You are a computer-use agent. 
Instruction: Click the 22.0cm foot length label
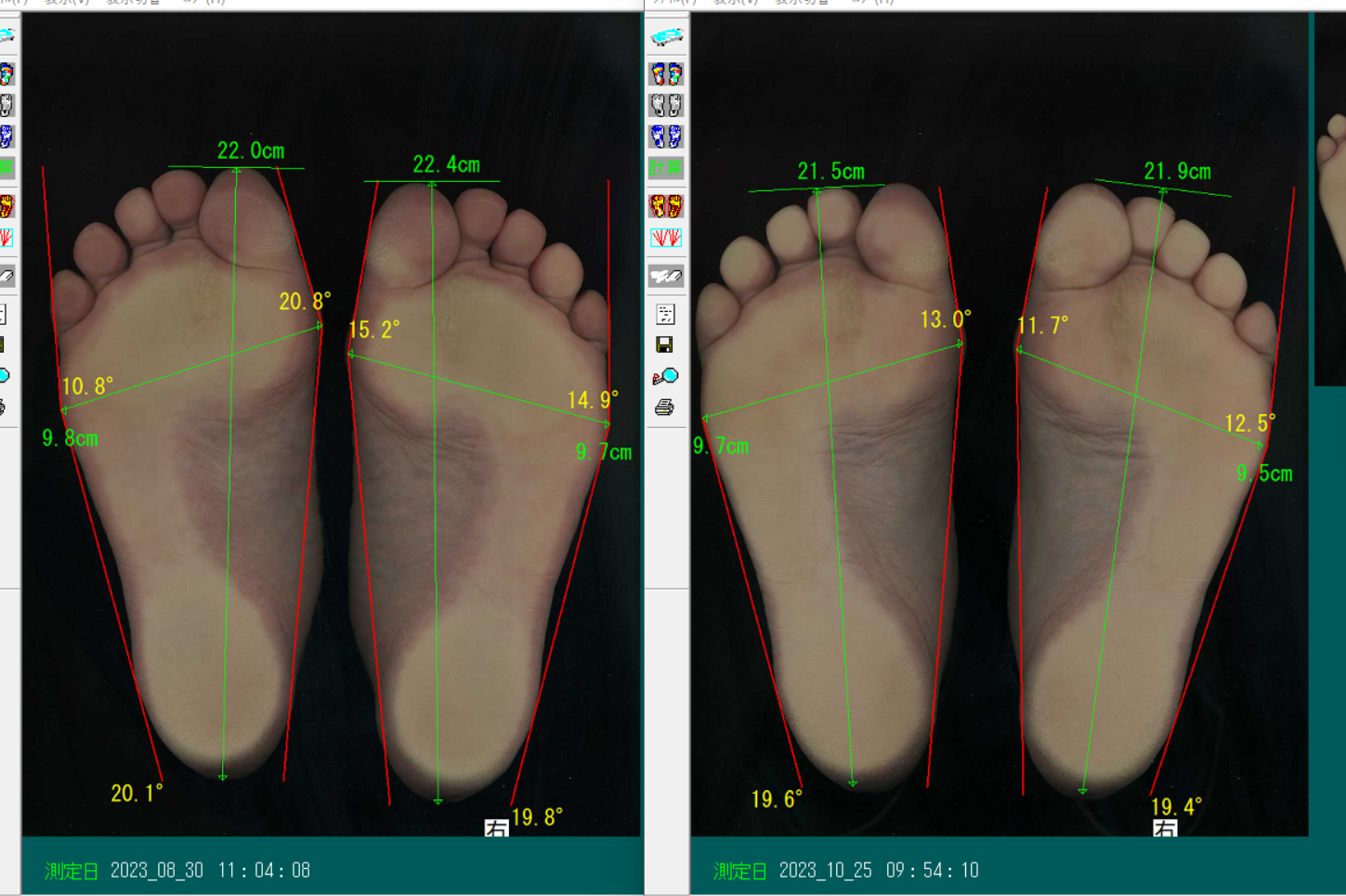pos(251,150)
